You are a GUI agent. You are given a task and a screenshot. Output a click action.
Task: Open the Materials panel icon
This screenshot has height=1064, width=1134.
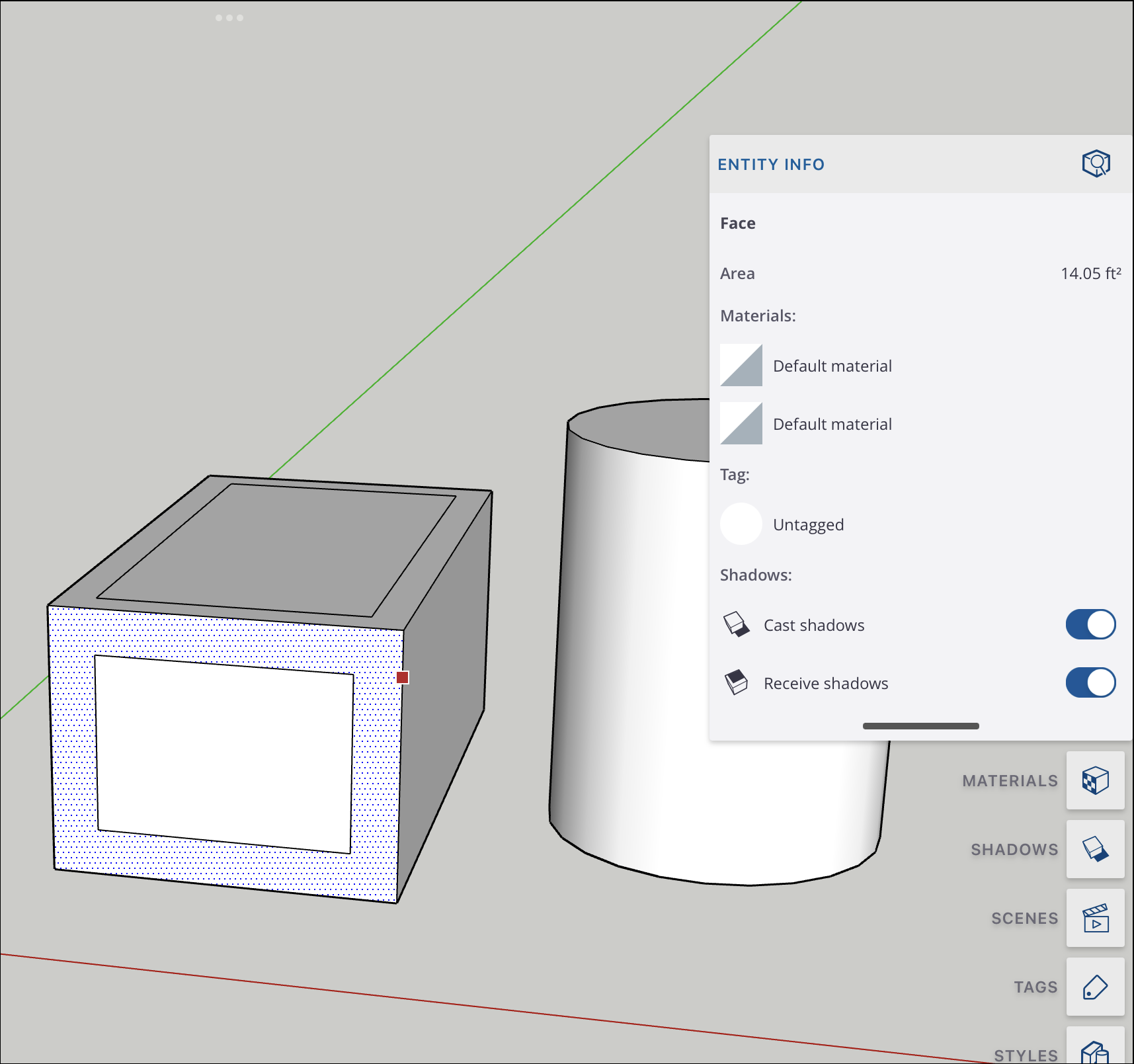(x=1096, y=780)
